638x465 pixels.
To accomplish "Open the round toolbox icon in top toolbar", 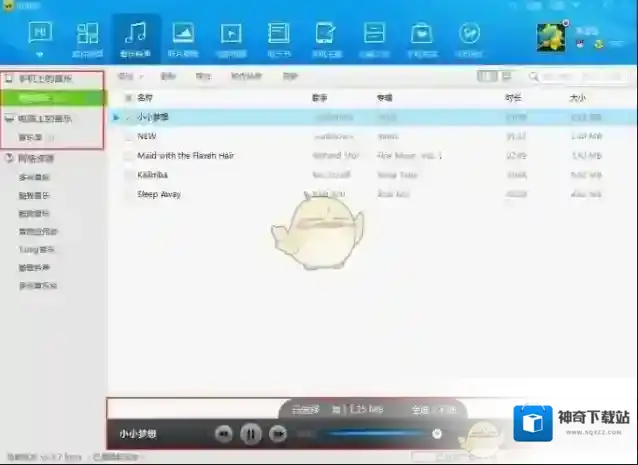I will (x=467, y=39).
